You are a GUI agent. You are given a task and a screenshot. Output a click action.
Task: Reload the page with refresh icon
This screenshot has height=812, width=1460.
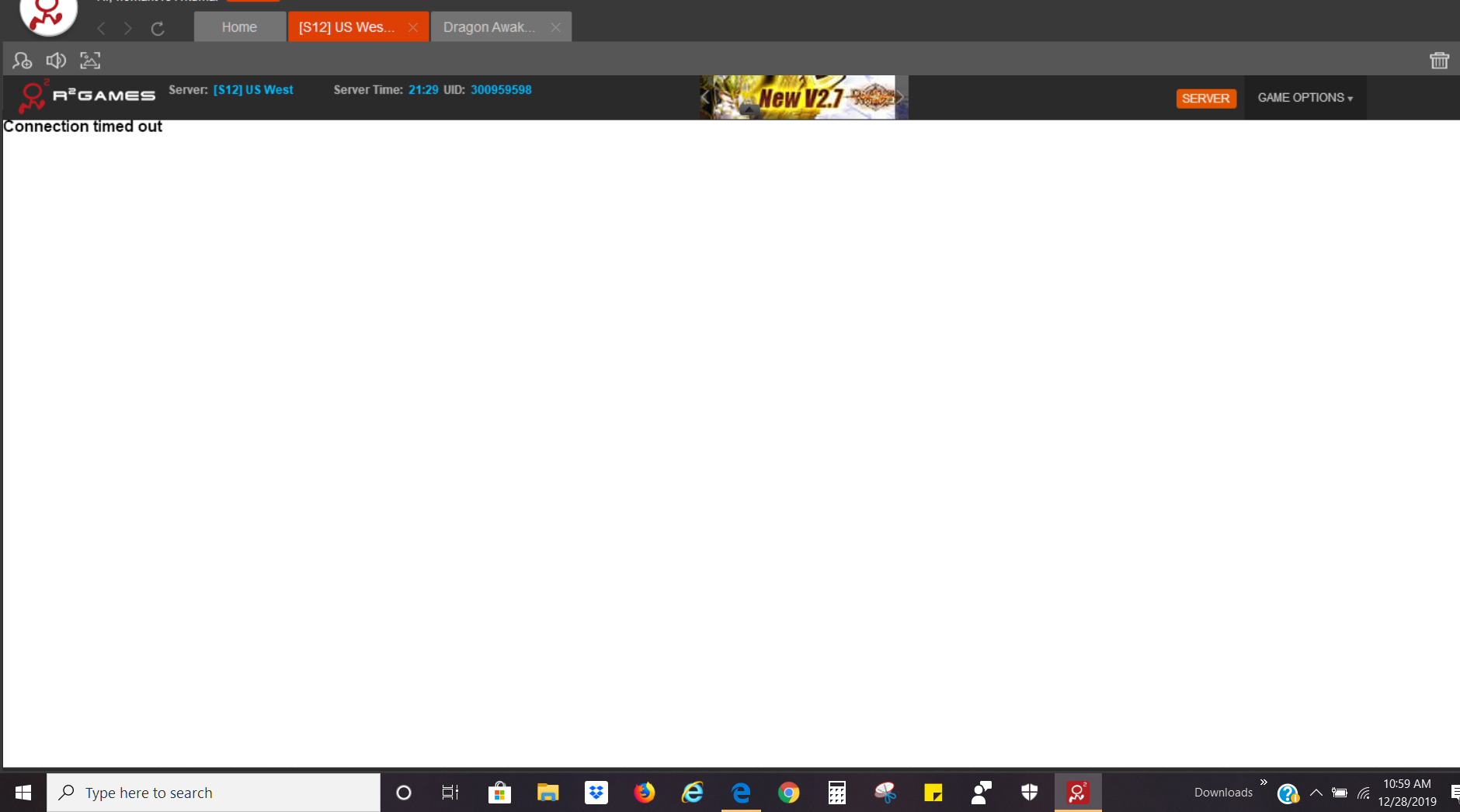click(158, 29)
